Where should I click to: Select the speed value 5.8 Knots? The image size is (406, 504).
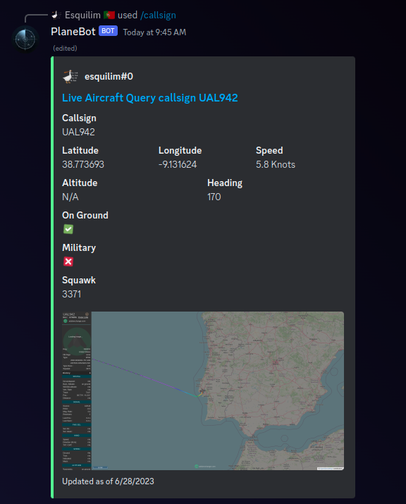click(275, 164)
